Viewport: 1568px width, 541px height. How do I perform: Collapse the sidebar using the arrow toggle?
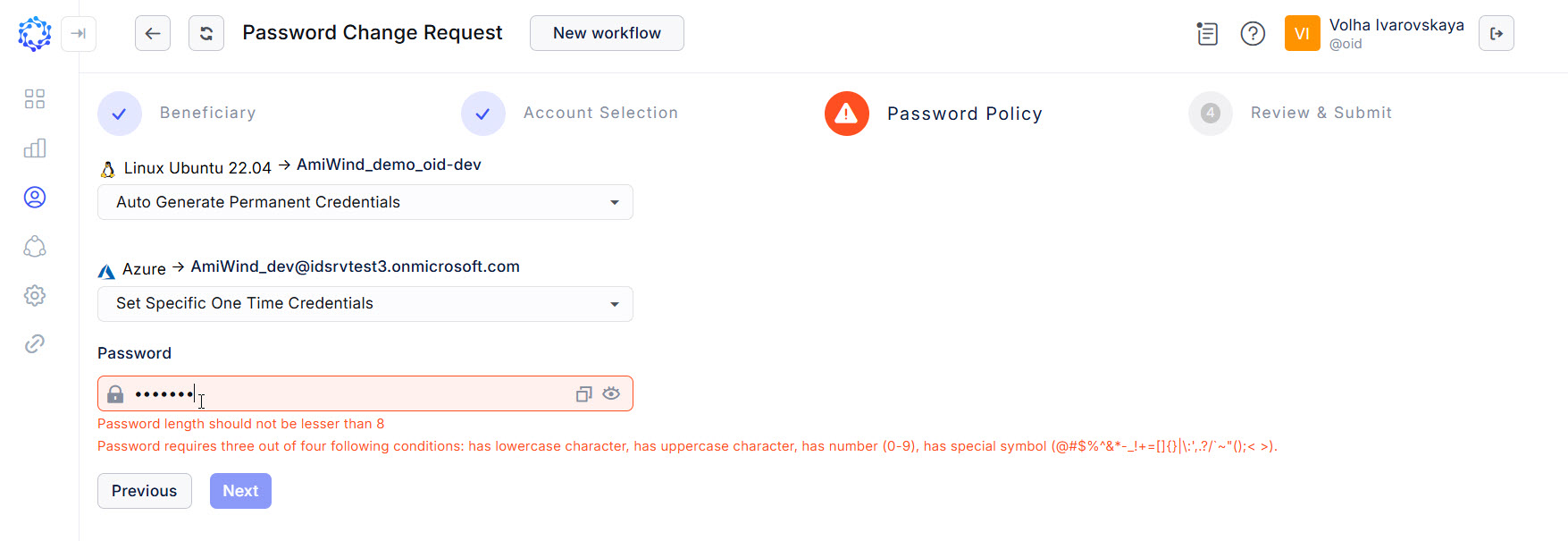coord(79,33)
